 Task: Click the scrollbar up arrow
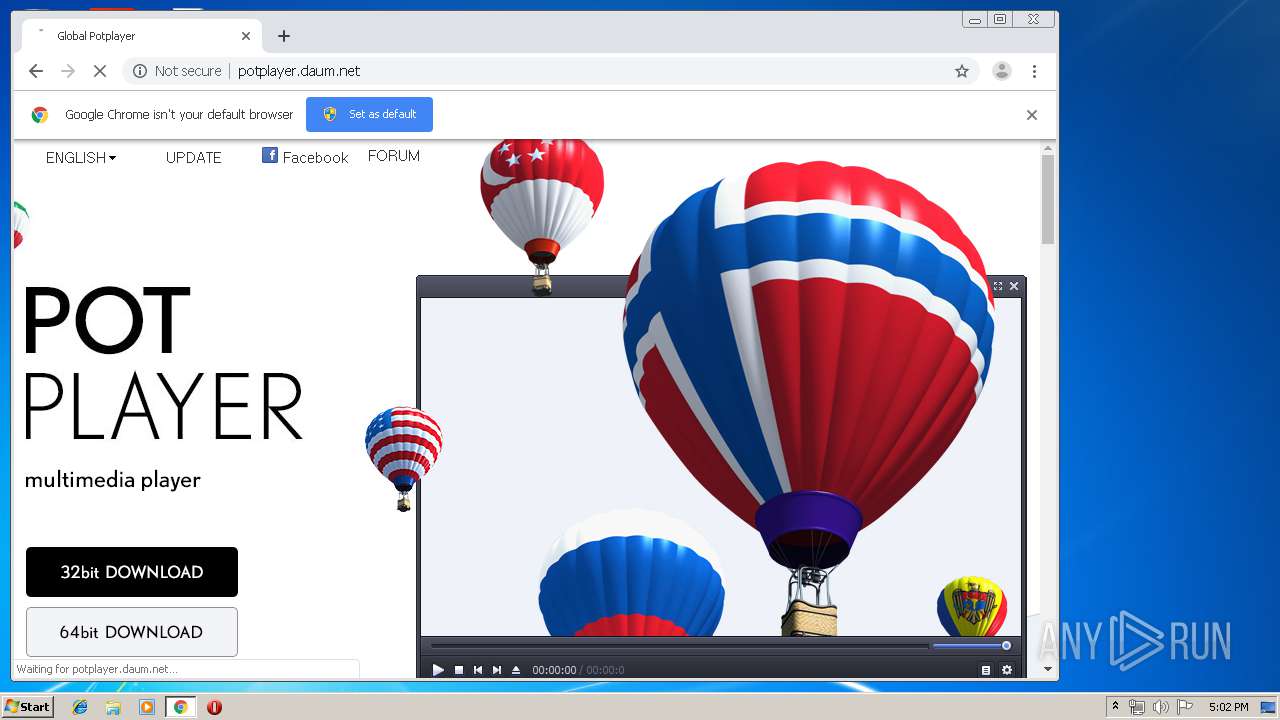[x=1048, y=149]
